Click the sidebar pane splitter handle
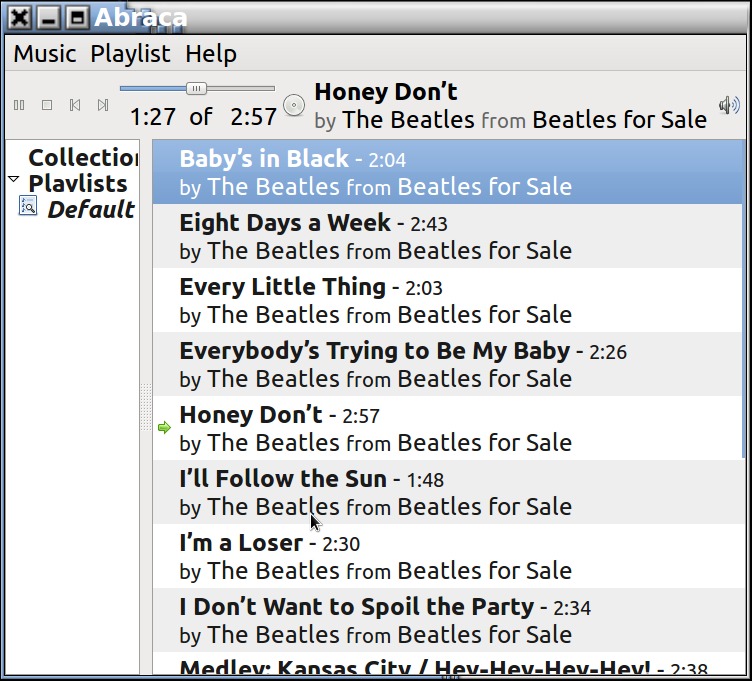This screenshot has width=752, height=681. (x=146, y=407)
